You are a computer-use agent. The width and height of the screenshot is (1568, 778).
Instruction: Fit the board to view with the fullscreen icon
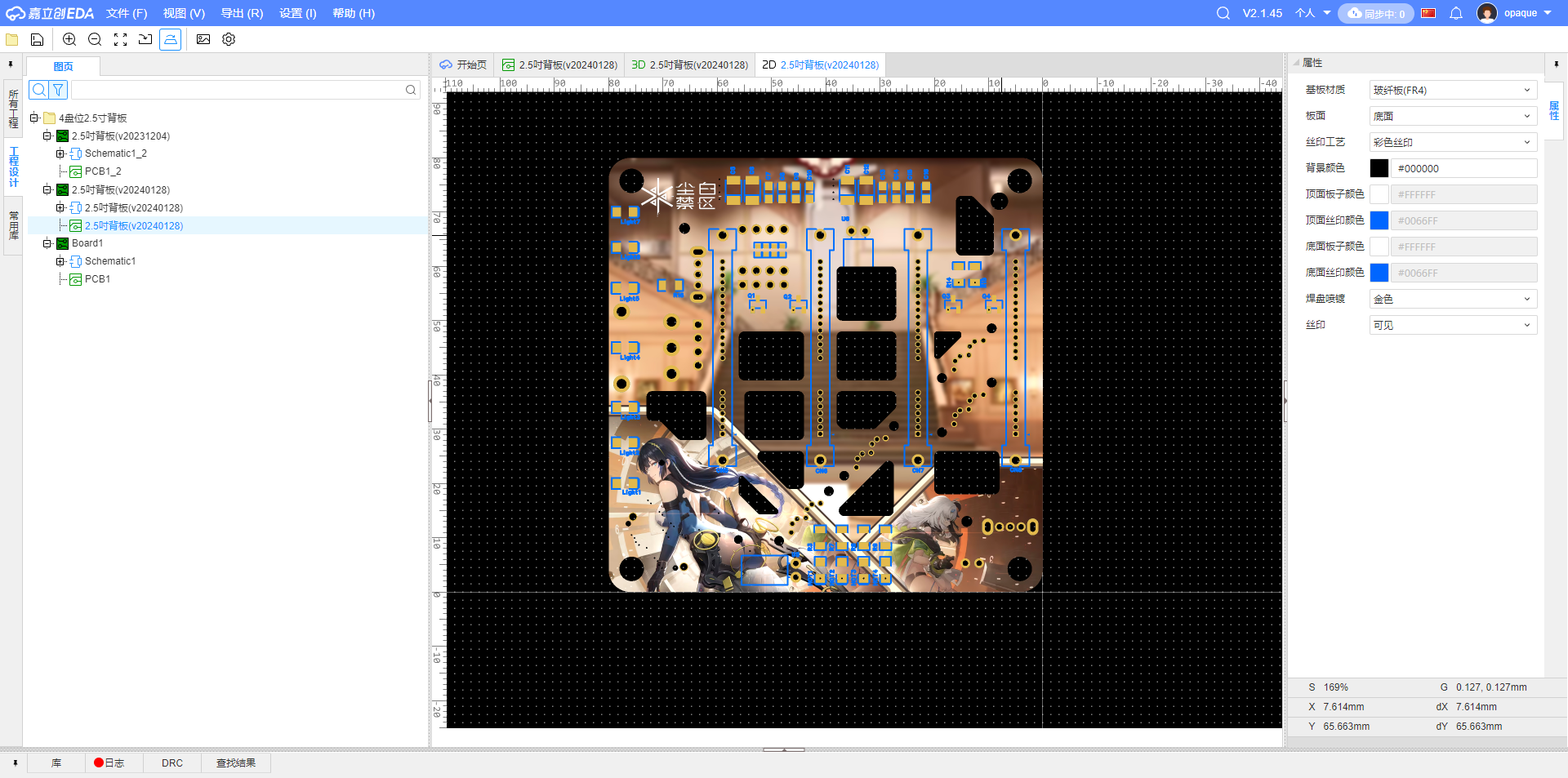tap(120, 39)
